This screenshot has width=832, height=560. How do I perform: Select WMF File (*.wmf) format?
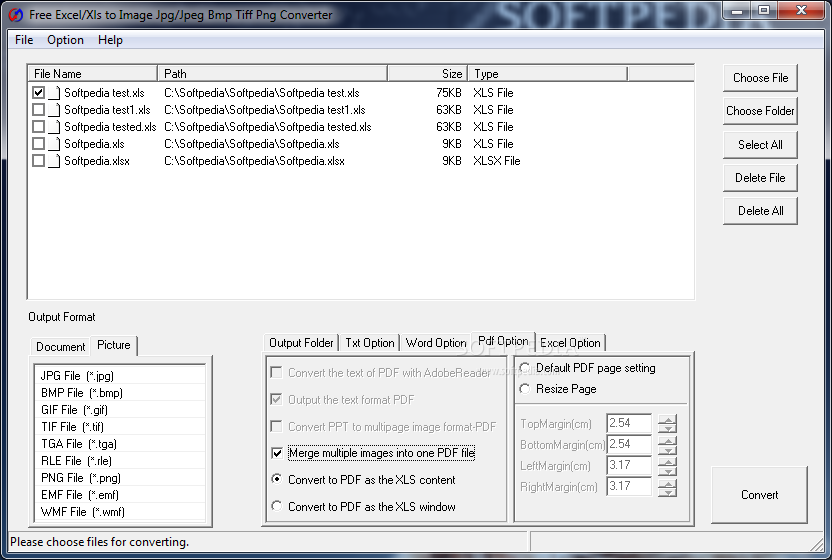[120, 512]
